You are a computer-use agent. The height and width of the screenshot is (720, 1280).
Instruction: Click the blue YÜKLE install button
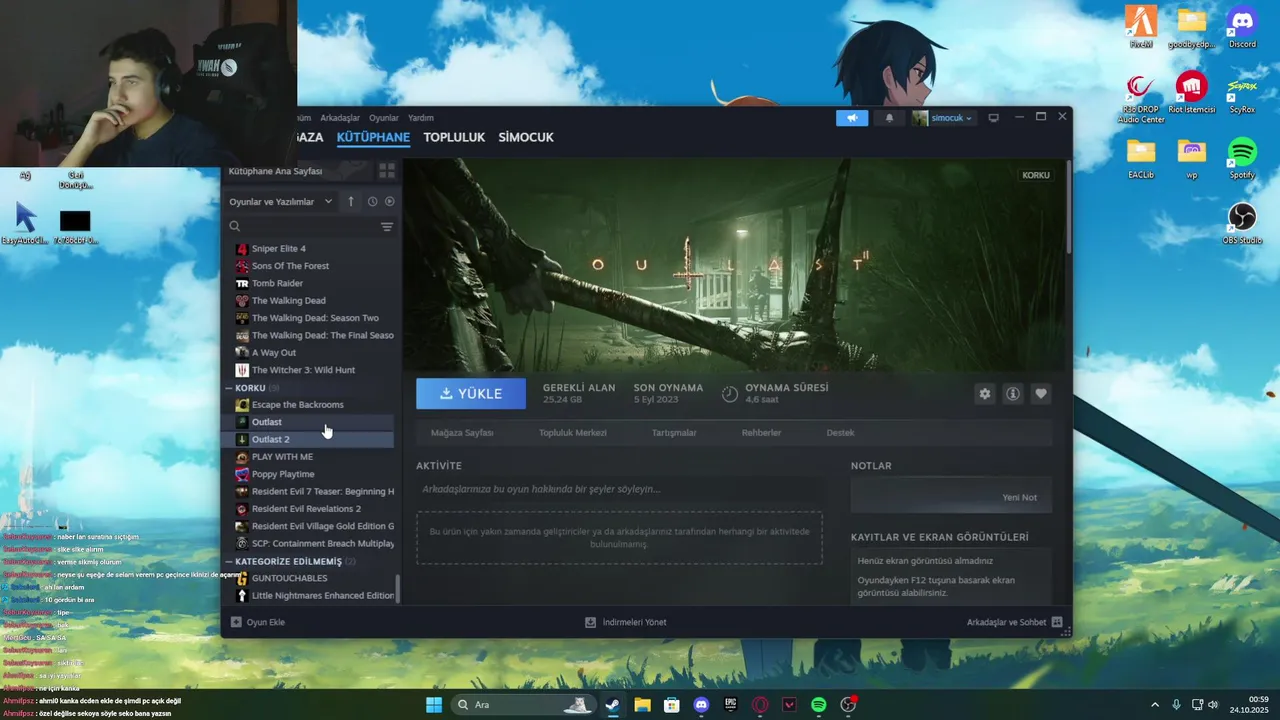471,394
